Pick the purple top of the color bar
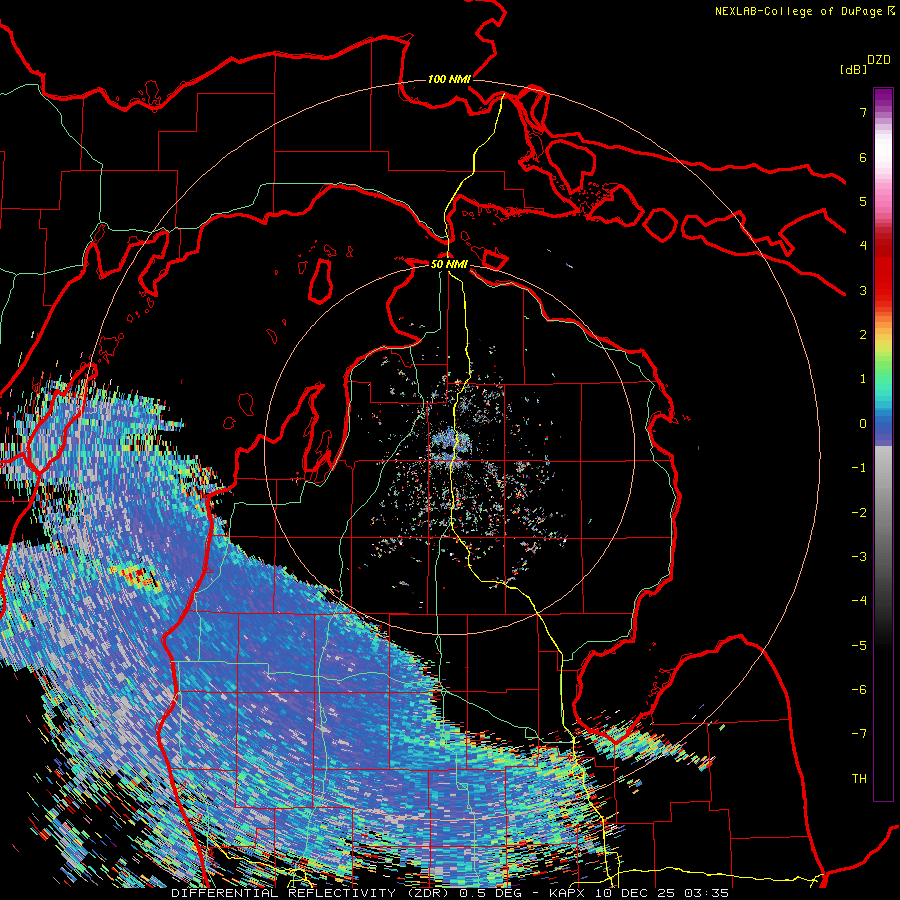This screenshot has width=900, height=900. coord(883,98)
